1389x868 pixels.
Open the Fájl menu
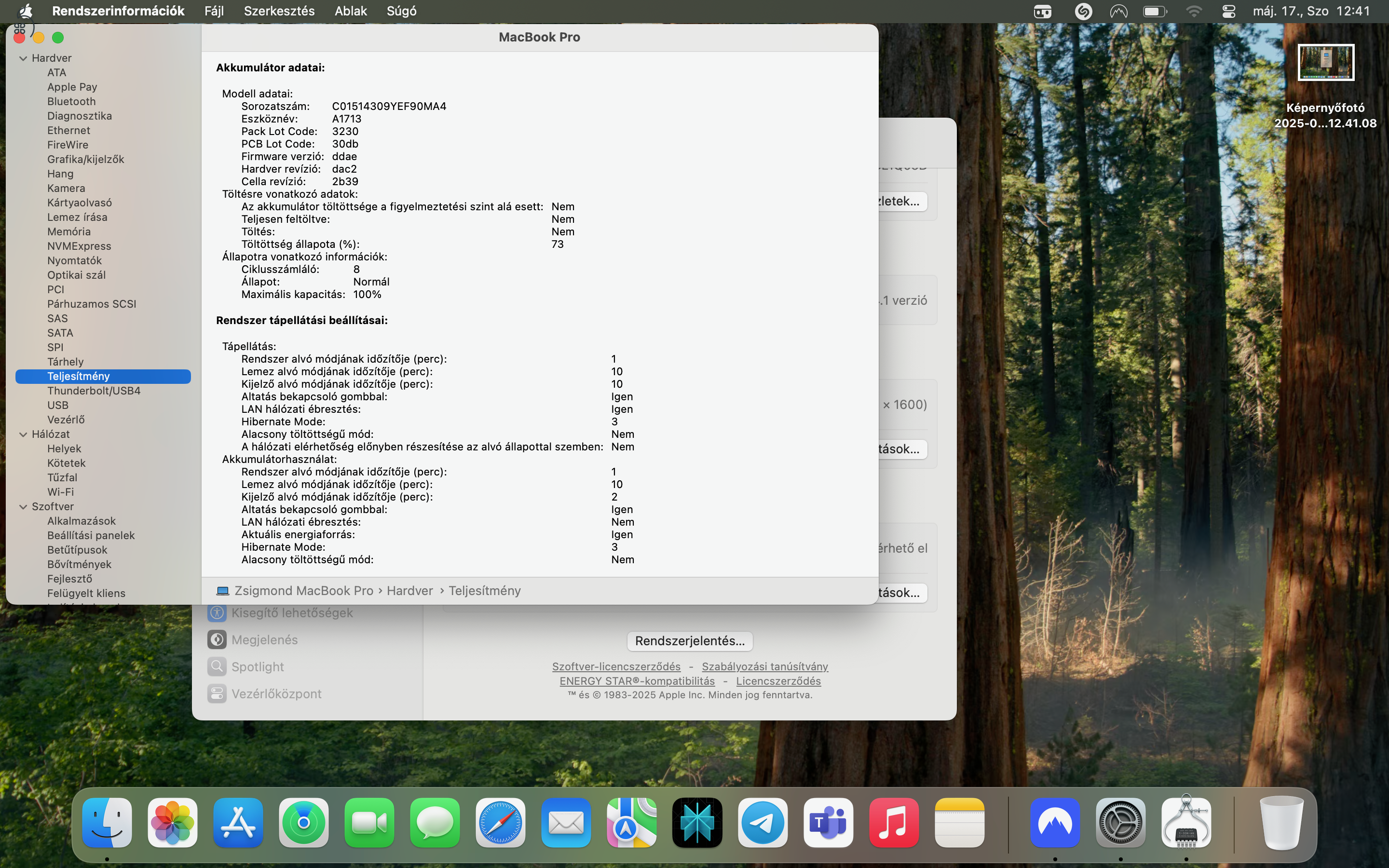click(x=214, y=11)
